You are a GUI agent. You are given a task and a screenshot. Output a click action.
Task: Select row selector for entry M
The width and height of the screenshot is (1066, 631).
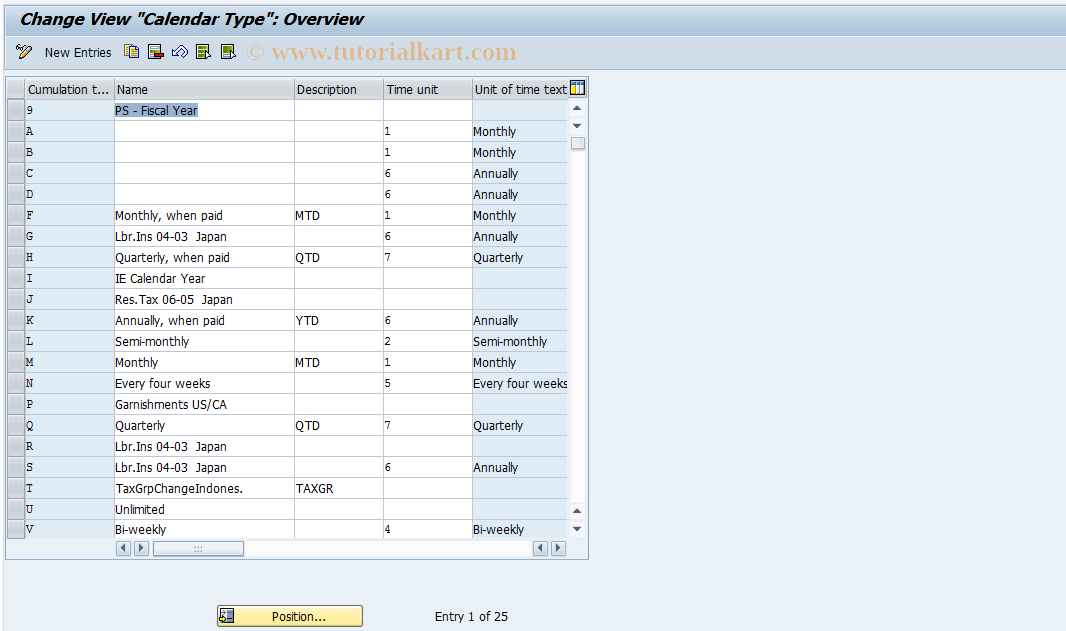(x=16, y=362)
